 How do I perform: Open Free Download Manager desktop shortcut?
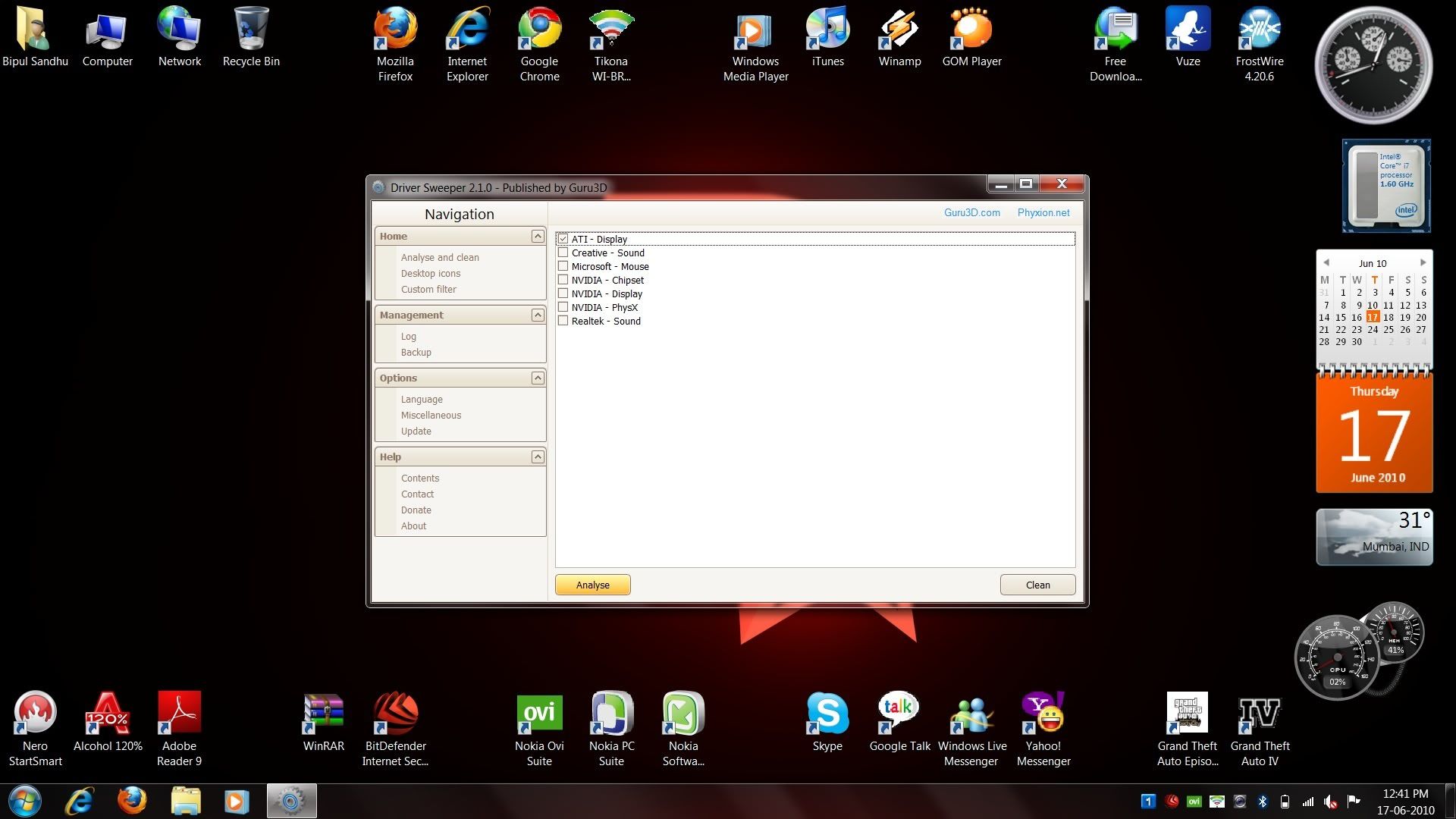click(x=1116, y=44)
